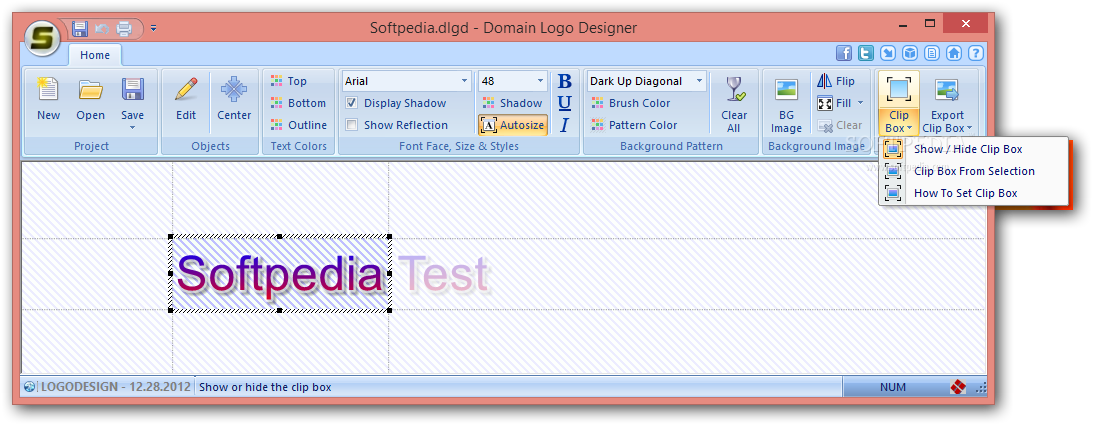Open the Customize Quick Access Toolbar arrow
The width and height of the screenshot is (1093, 425).
(x=153, y=29)
